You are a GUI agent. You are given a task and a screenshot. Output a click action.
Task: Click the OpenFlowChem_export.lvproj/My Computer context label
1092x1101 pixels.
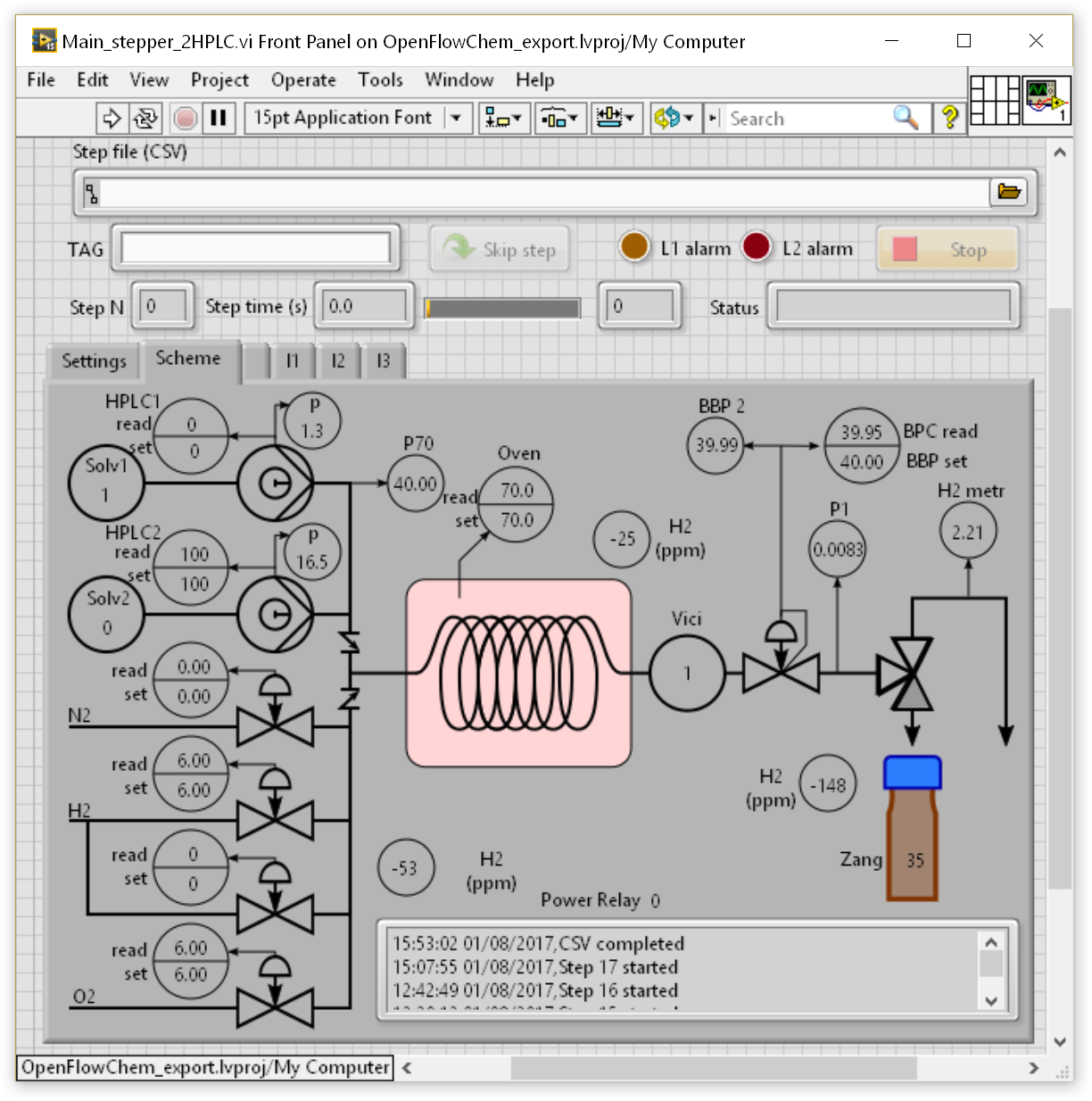tap(205, 1067)
